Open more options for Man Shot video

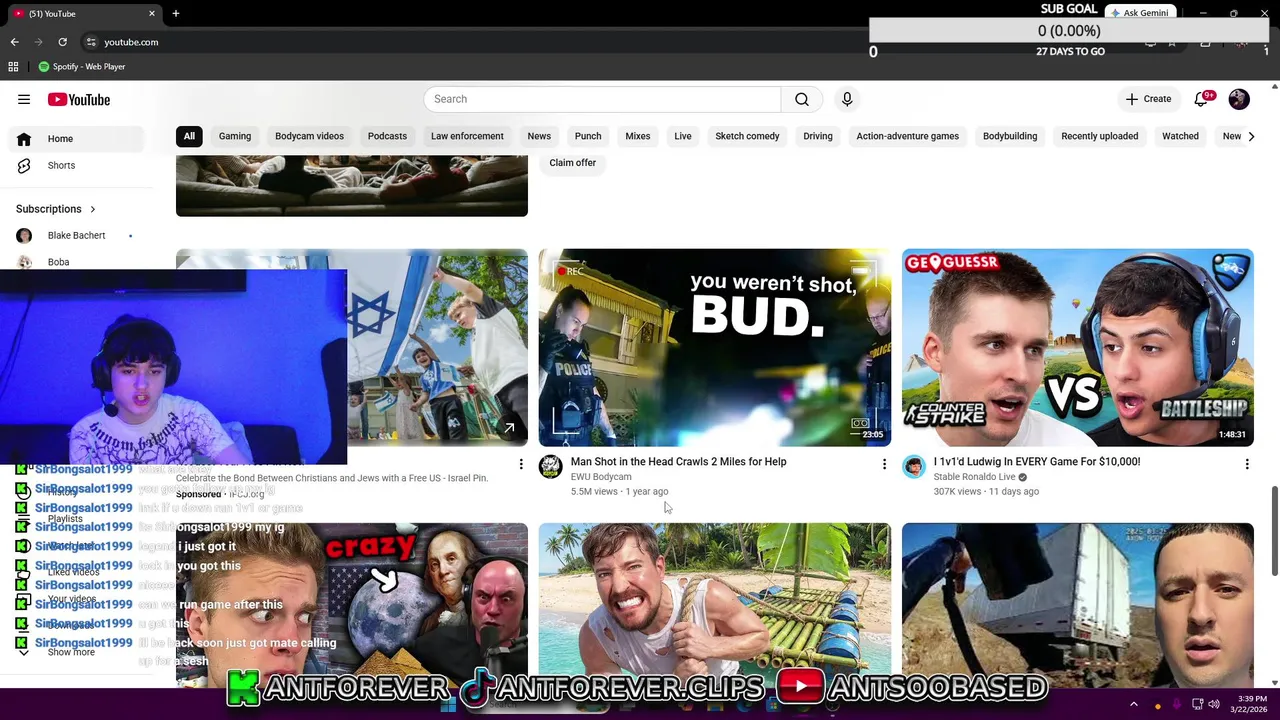[x=884, y=464]
